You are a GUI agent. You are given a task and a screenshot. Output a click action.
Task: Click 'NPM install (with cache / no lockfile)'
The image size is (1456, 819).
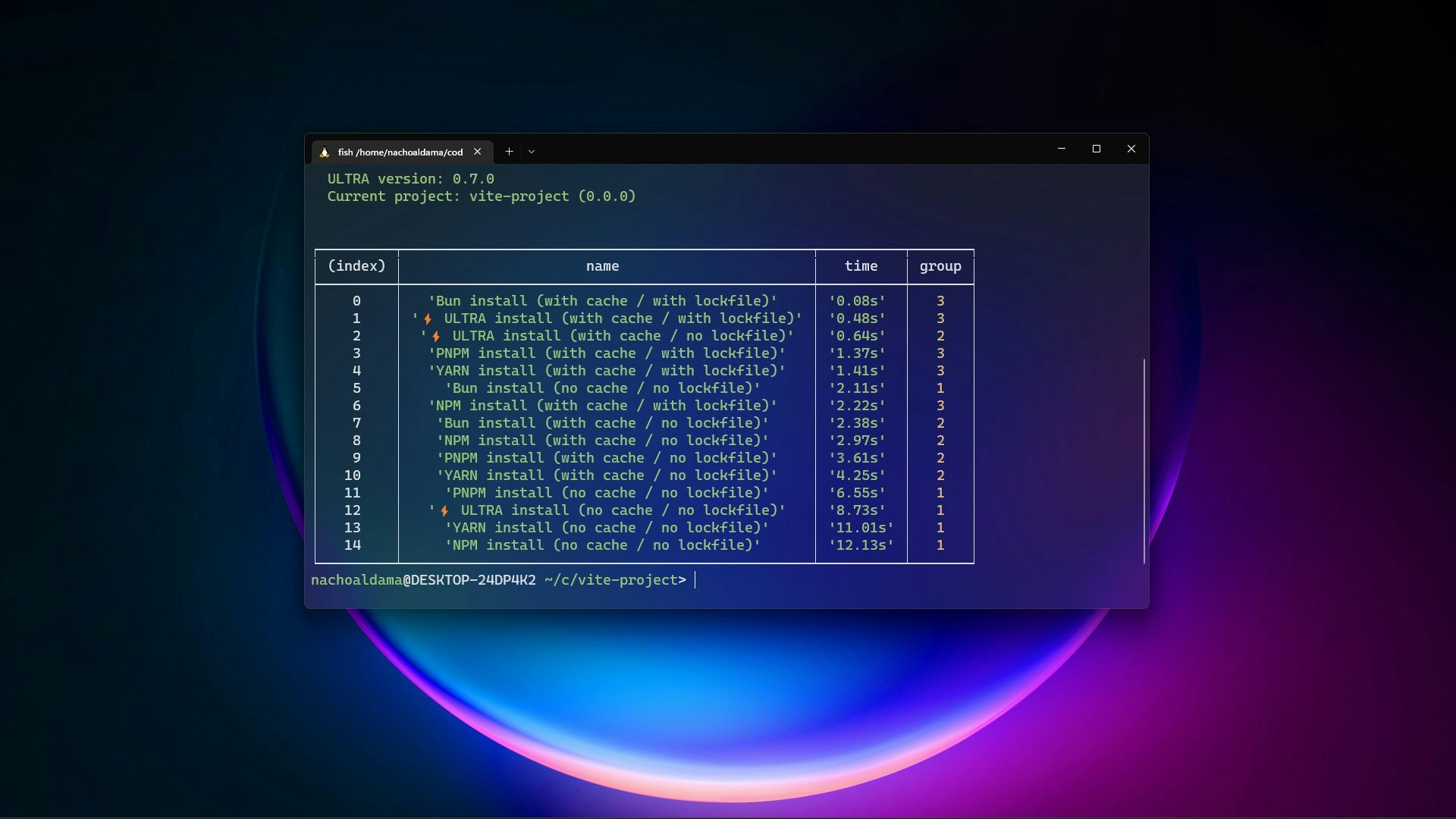point(603,441)
